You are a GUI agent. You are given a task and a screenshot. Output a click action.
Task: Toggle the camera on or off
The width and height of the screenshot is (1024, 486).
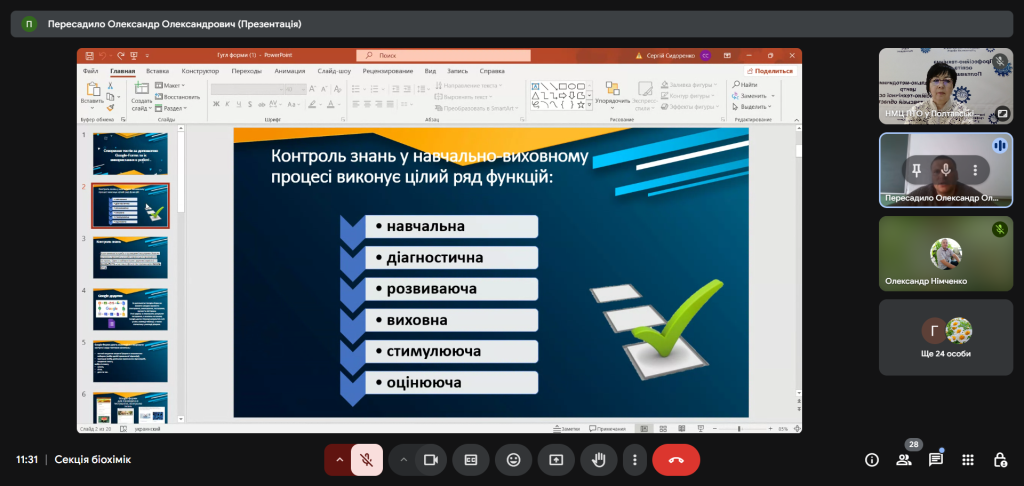click(431, 460)
